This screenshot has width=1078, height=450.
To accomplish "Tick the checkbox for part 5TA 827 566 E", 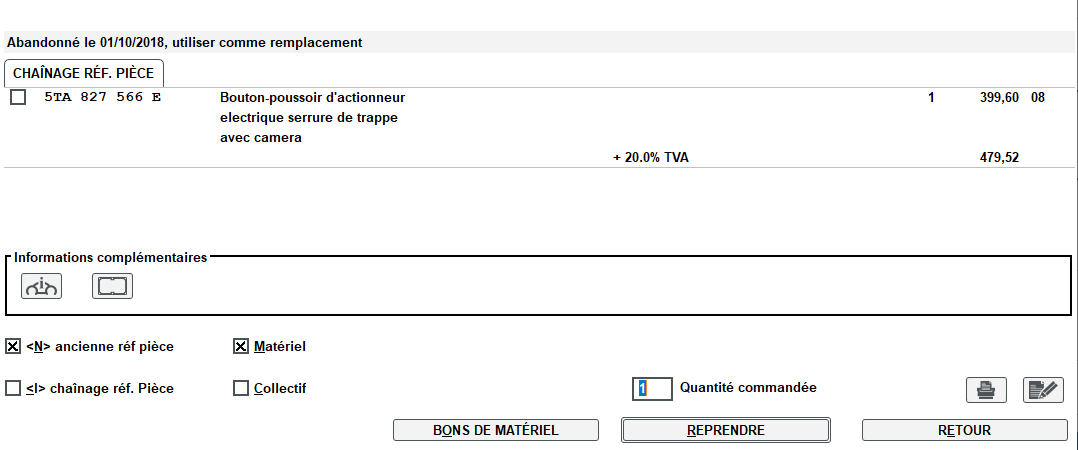I will point(18,98).
